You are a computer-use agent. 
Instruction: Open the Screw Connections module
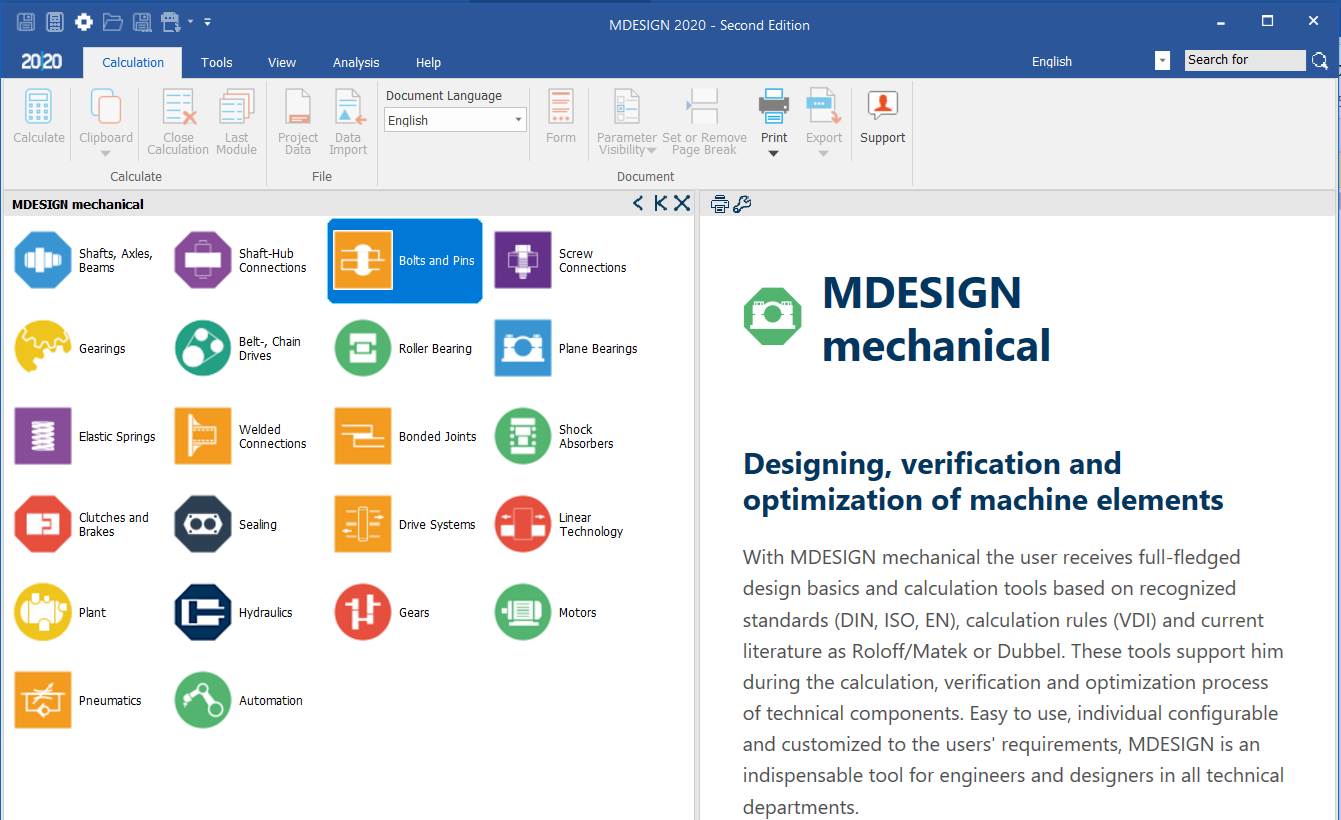tap(562, 260)
